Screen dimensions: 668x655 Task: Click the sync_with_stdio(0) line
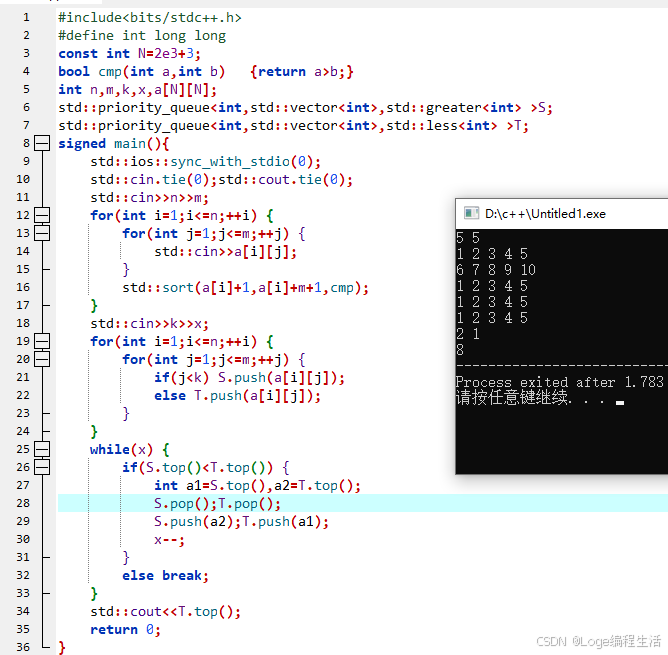point(205,162)
